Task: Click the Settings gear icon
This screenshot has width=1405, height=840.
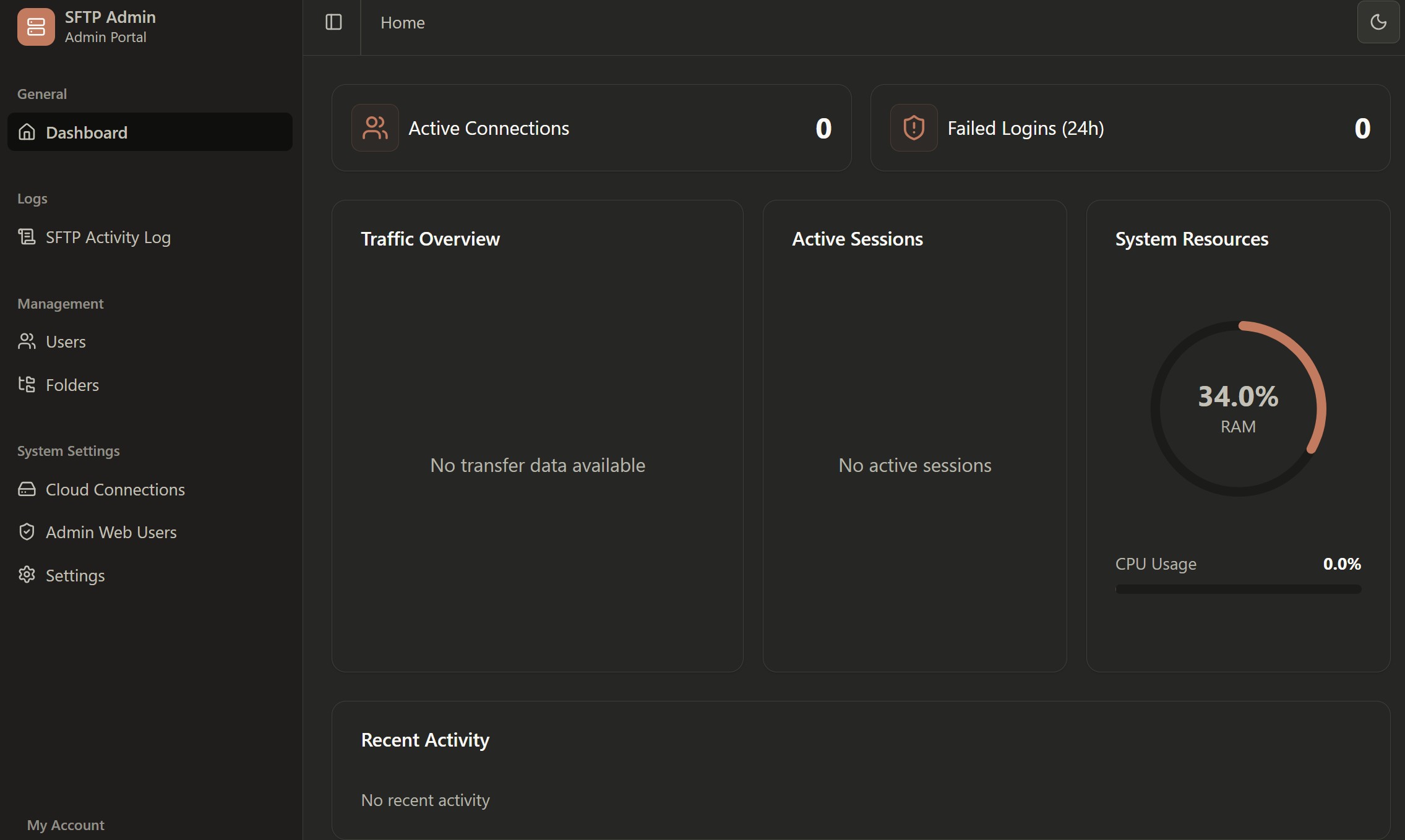Action: 27,575
